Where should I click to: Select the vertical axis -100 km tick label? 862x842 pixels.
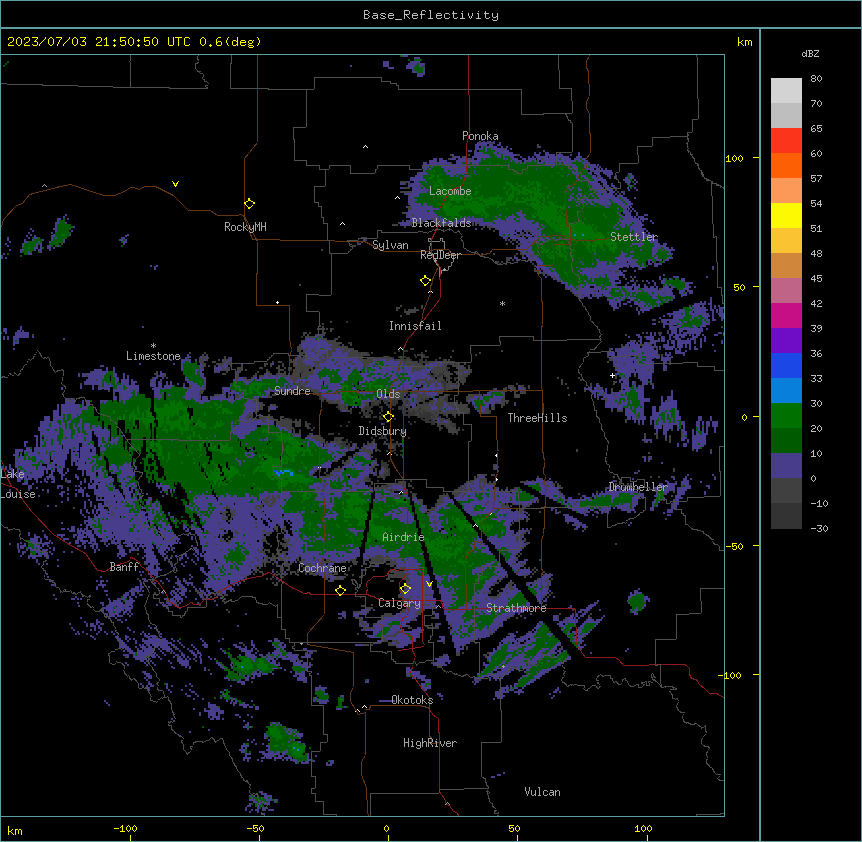tap(730, 675)
